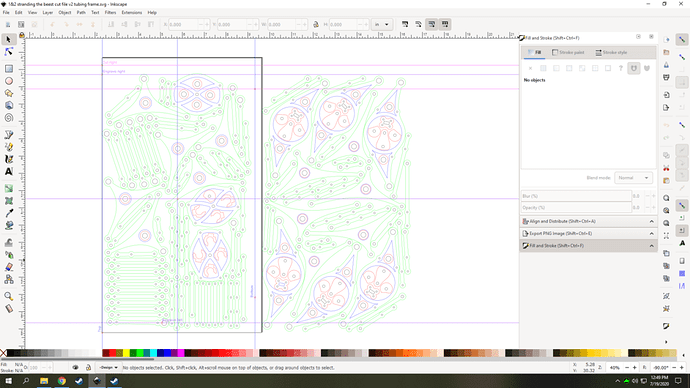Screen dimensions: 690x388
Task: Switch to the Stroke style tab
Action: [611, 52]
